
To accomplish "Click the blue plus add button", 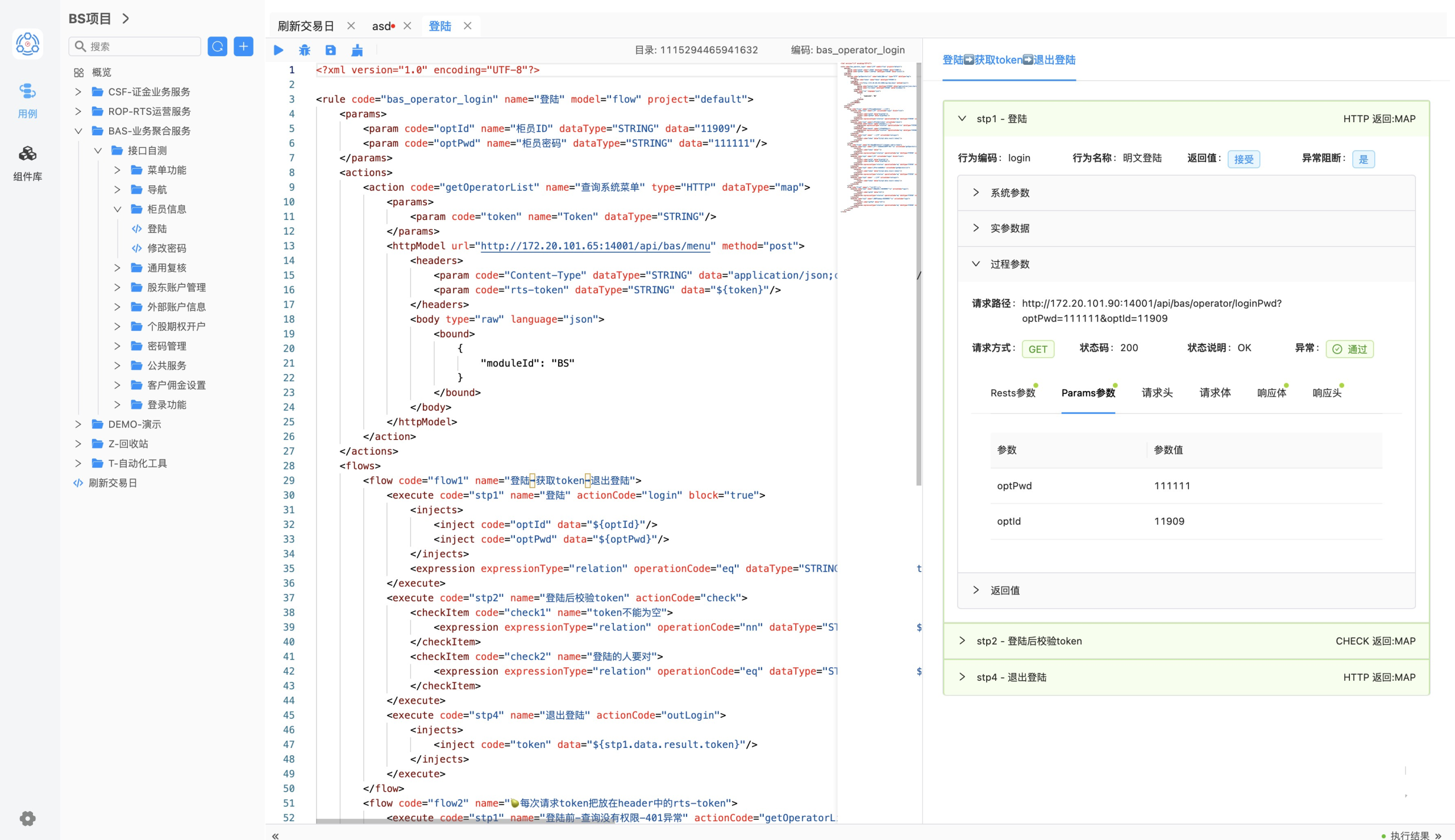I will pos(243,46).
